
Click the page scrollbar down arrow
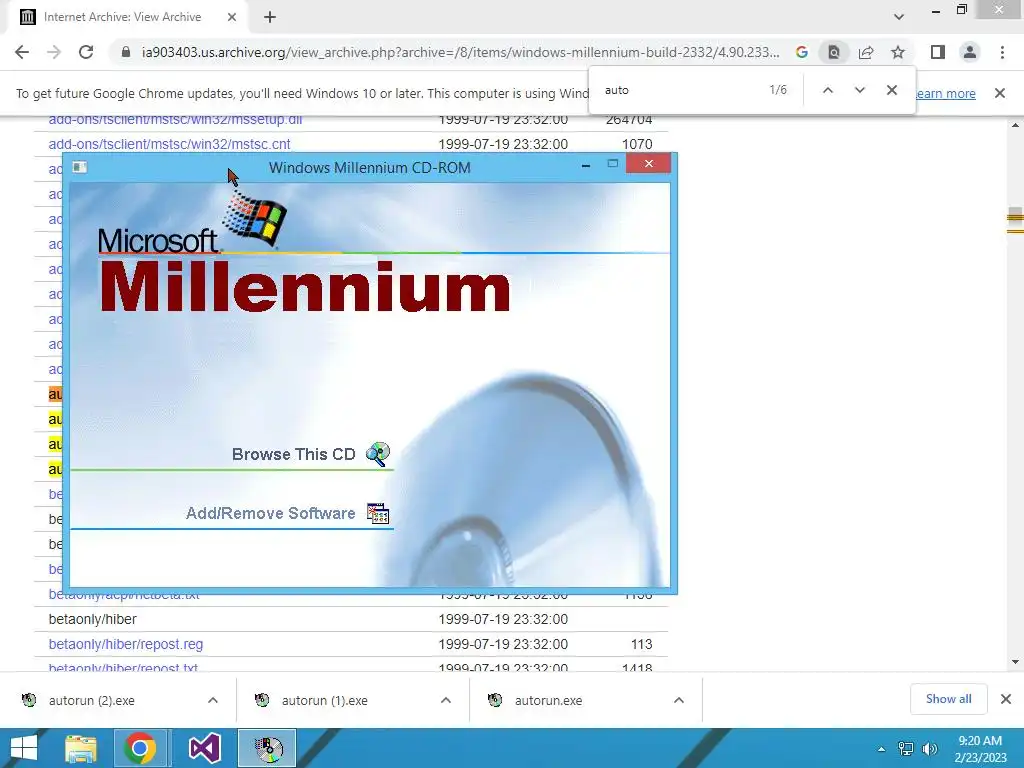click(1015, 662)
